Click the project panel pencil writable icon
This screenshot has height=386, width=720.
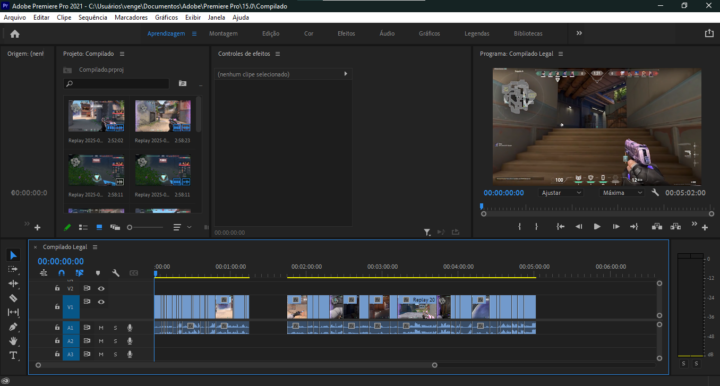click(x=68, y=227)
